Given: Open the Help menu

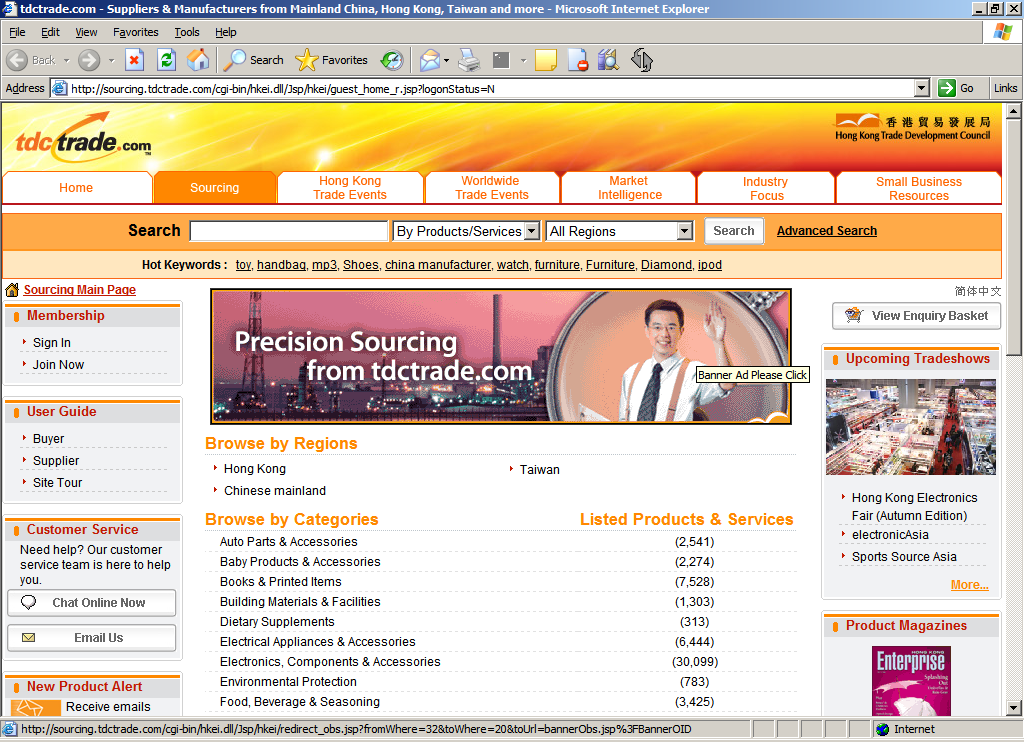Looking at the screenshot, I should tap(226, 32).
